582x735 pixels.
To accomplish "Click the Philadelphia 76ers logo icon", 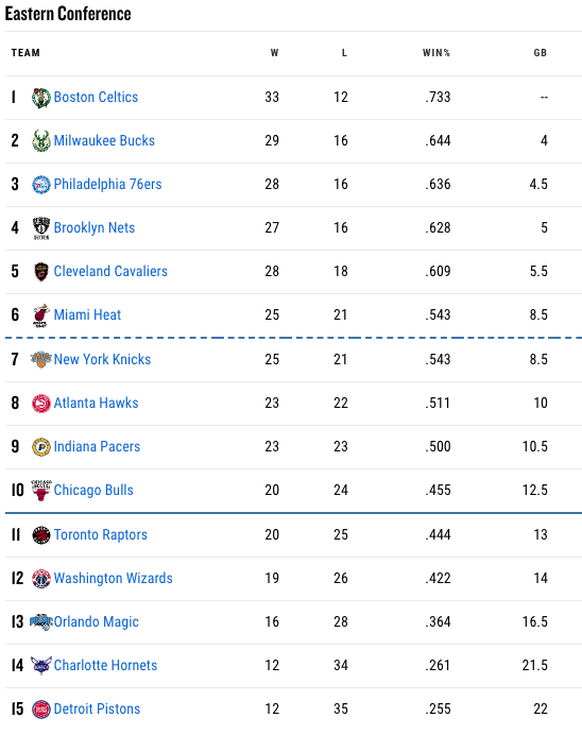I will [x=41, y=185].
